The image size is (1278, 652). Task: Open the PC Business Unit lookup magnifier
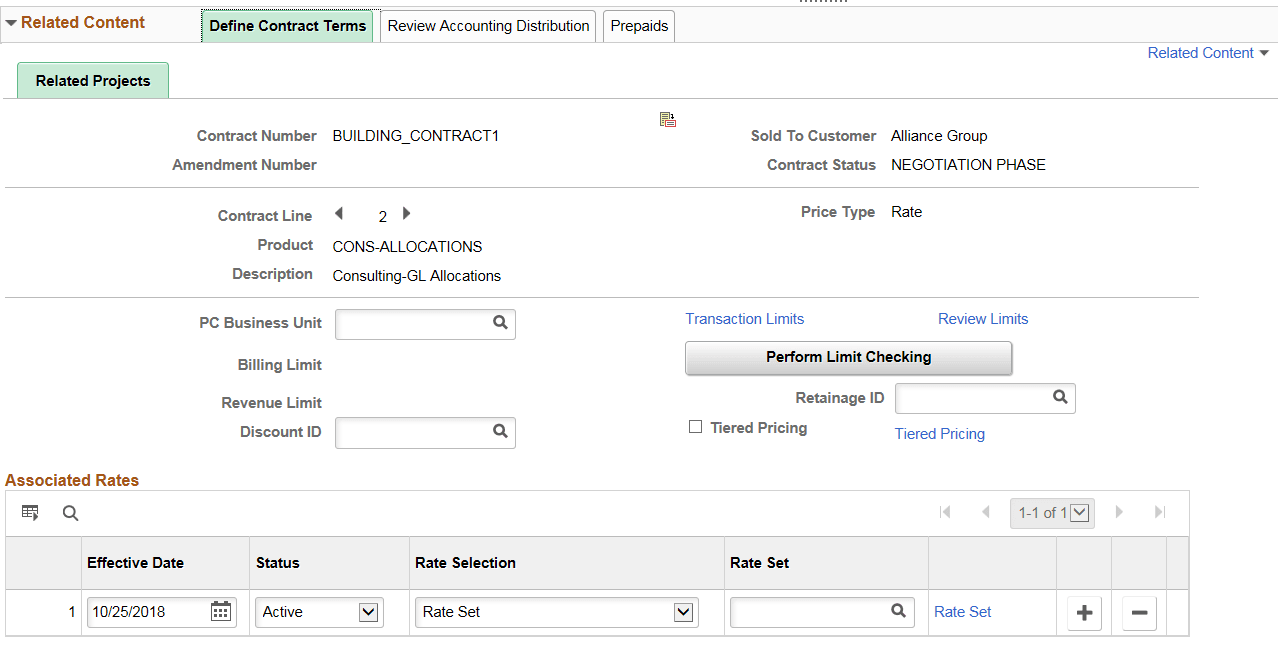500,323
